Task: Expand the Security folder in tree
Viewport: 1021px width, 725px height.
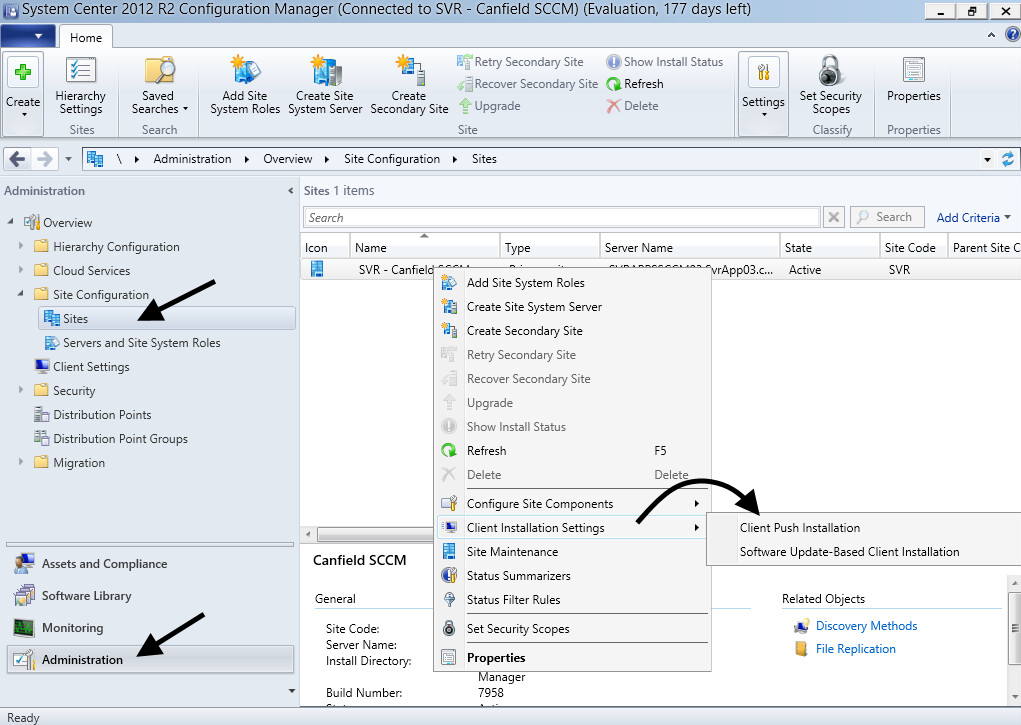Action: pyautogui.click(x=20, y=391)
